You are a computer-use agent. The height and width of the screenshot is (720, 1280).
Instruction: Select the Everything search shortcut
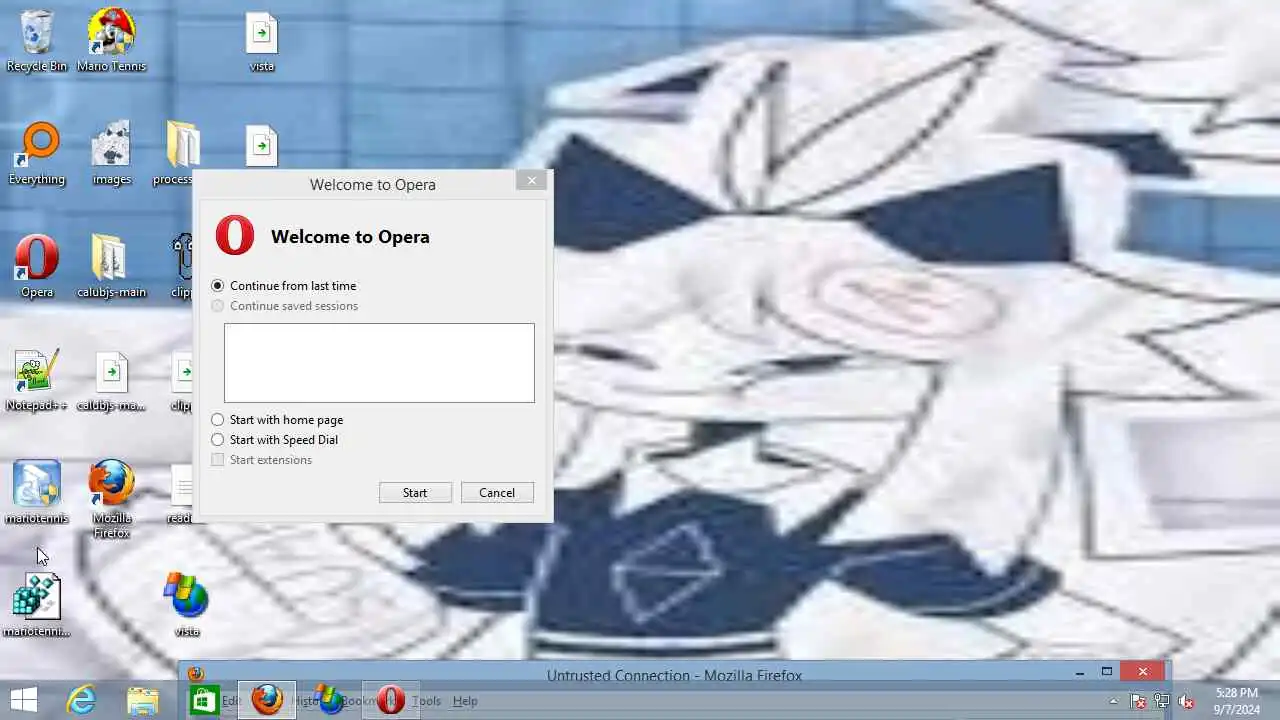coord(37,154)
